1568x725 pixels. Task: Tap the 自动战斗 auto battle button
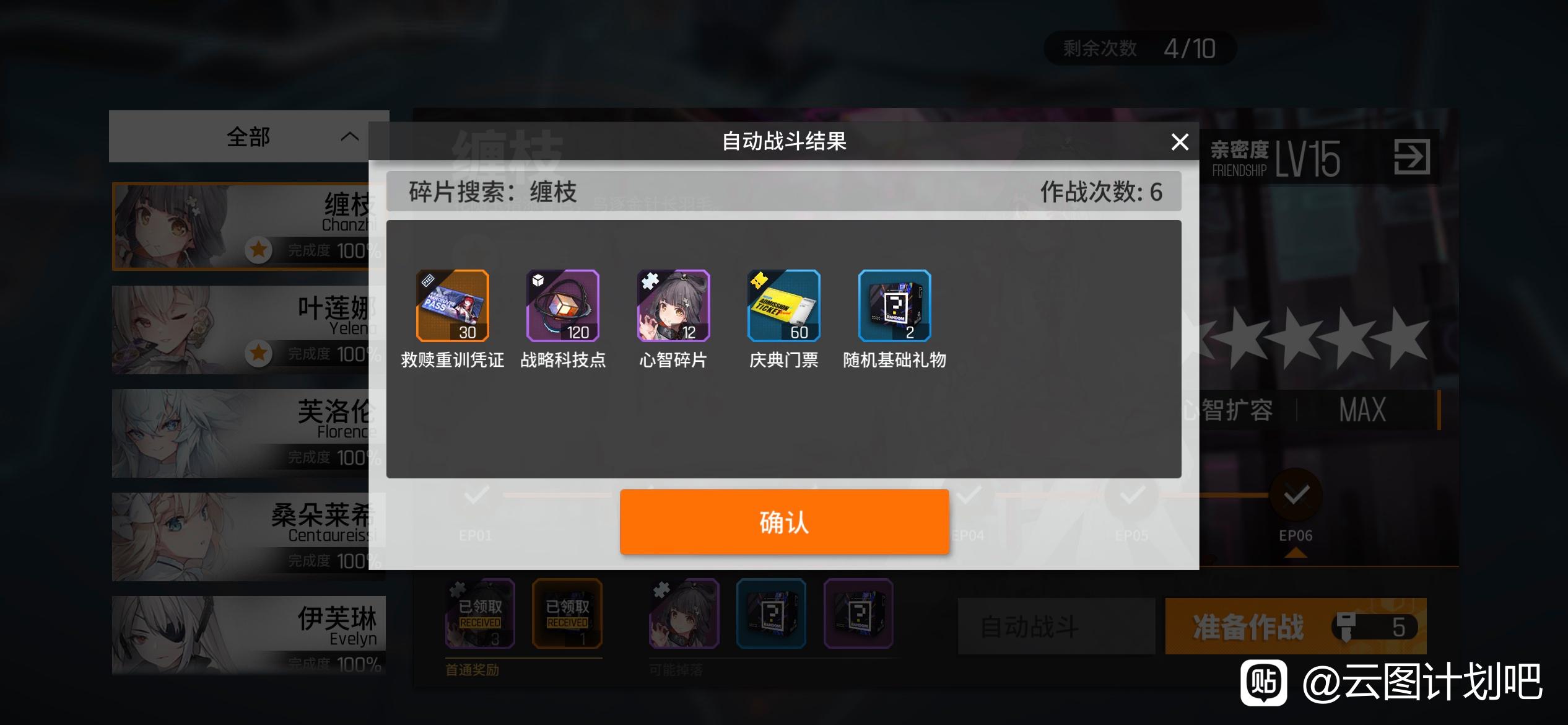tap(1056, 626)
